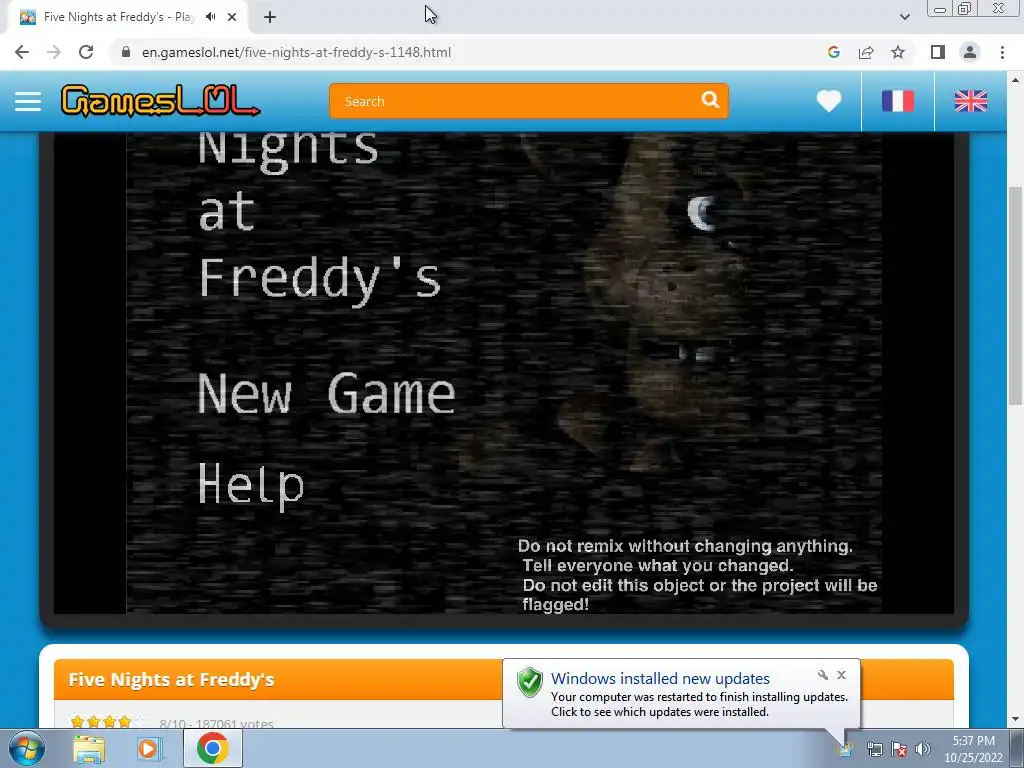Bookmark this tab with star icon
The image size is (1024, 768).
[x=898, y=52]
